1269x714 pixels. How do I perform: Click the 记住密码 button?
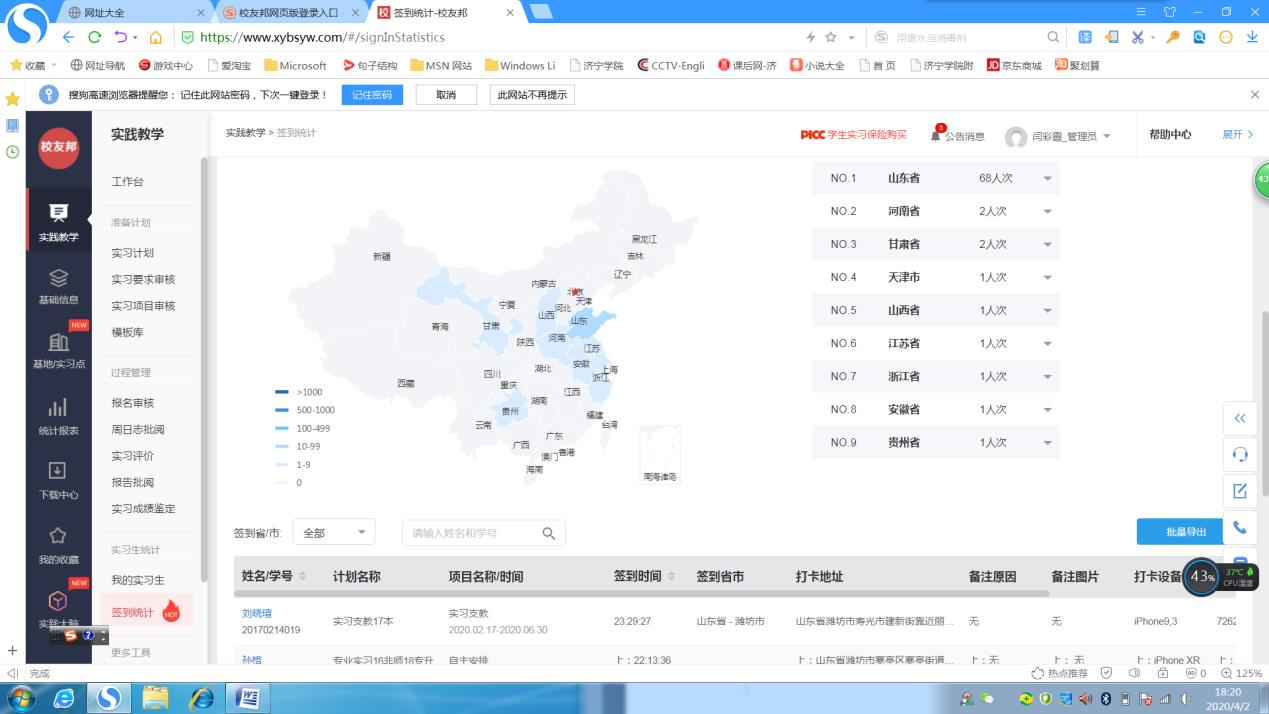click(x=371, y=95)
